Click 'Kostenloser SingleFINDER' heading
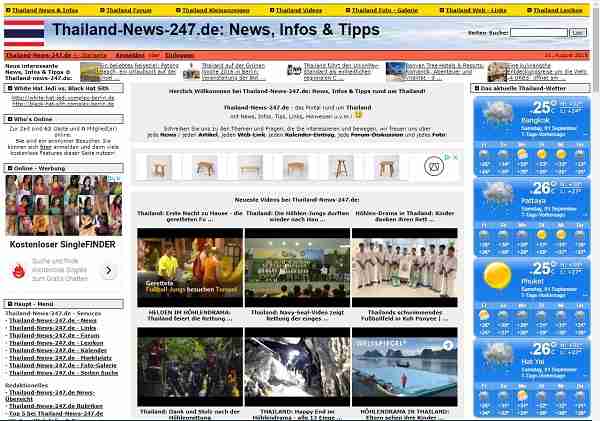This screenshot has height=421, width=600. 62,245
